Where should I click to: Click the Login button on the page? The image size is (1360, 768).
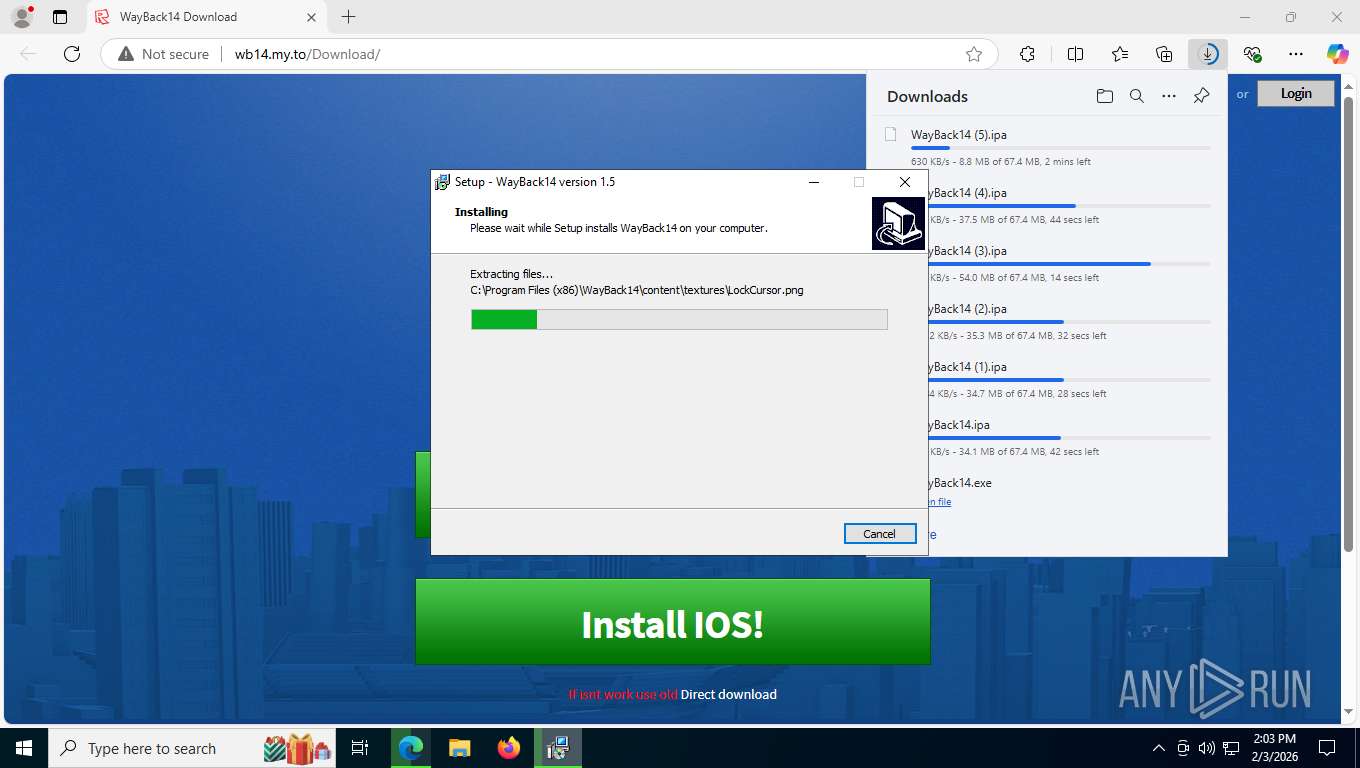click(x=1296, y=93)
